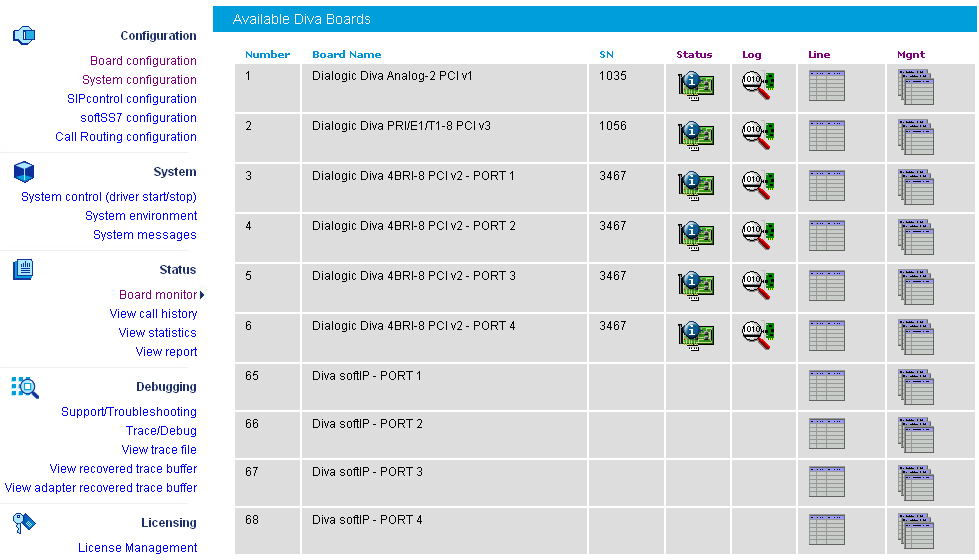Screen dimensions: 979x560
Task: Click the Board Name column header
Action: [x=346, y=54]
